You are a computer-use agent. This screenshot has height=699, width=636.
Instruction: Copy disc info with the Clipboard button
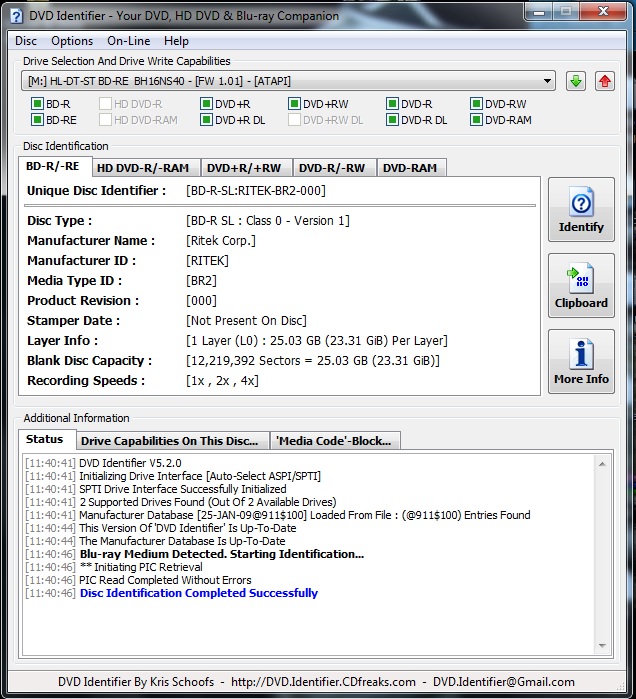(581, 285)
